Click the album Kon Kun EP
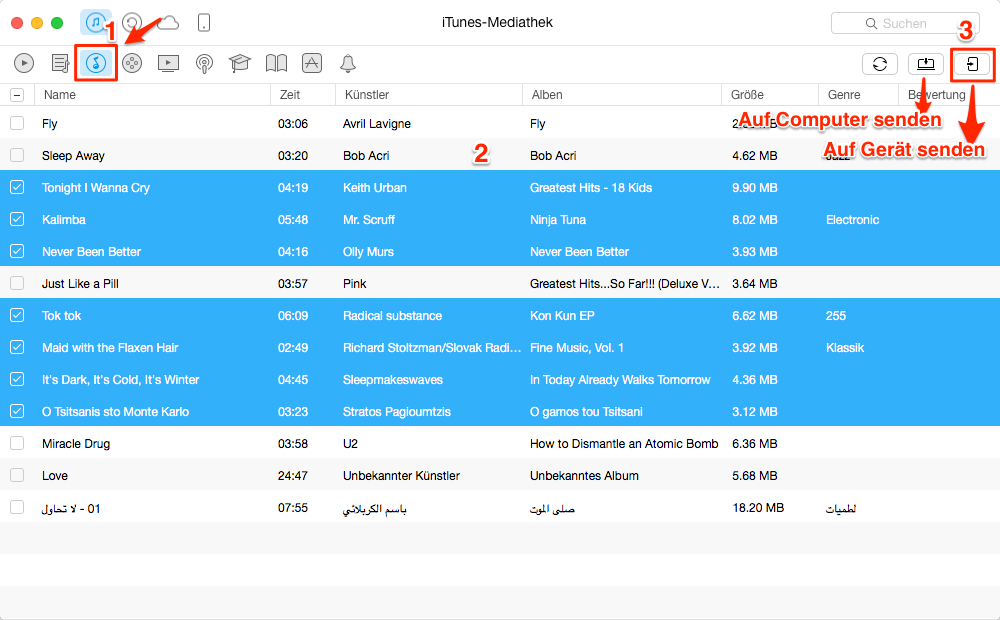This screenshot has width=1000, height=620. (562, 316)
